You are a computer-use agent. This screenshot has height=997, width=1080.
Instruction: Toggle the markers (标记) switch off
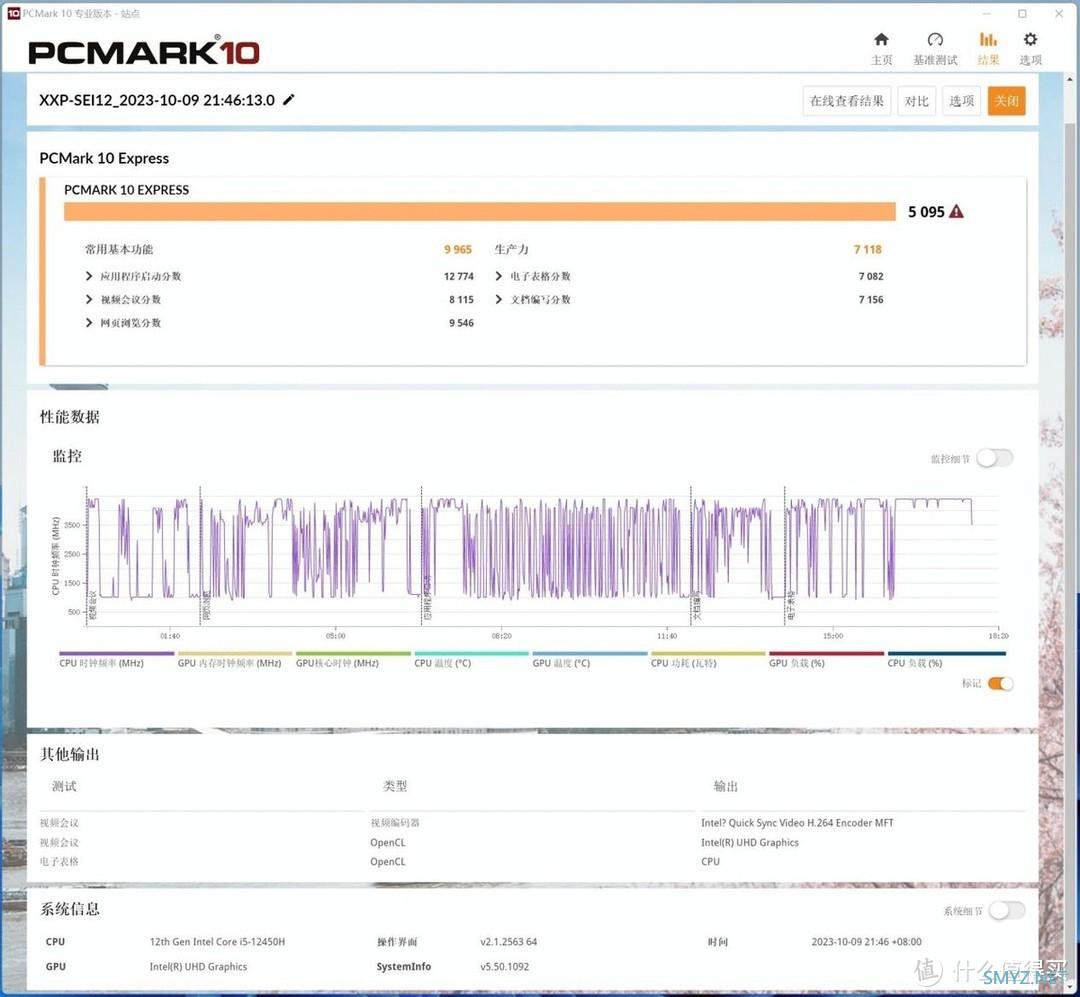coord(1000,683)
